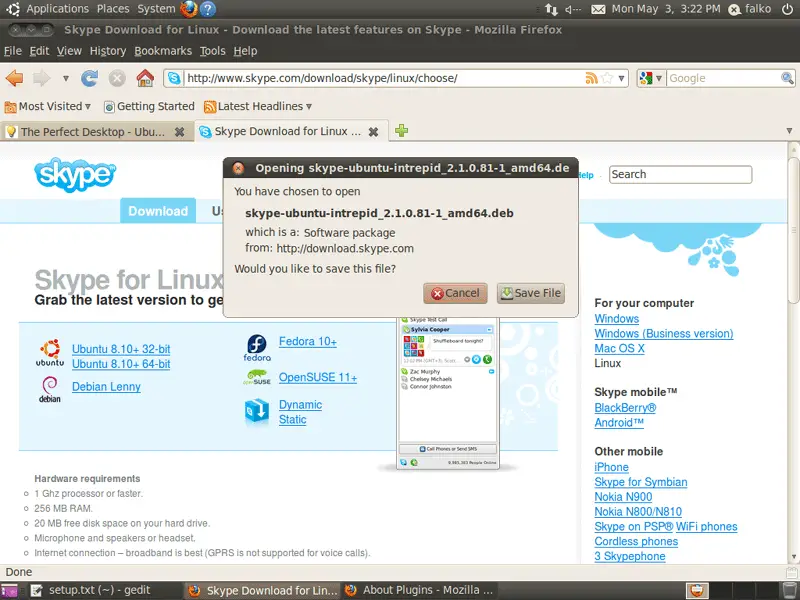Click the Dynamic download link
Viewport: 800px width, 600px height.
point(300,405)
